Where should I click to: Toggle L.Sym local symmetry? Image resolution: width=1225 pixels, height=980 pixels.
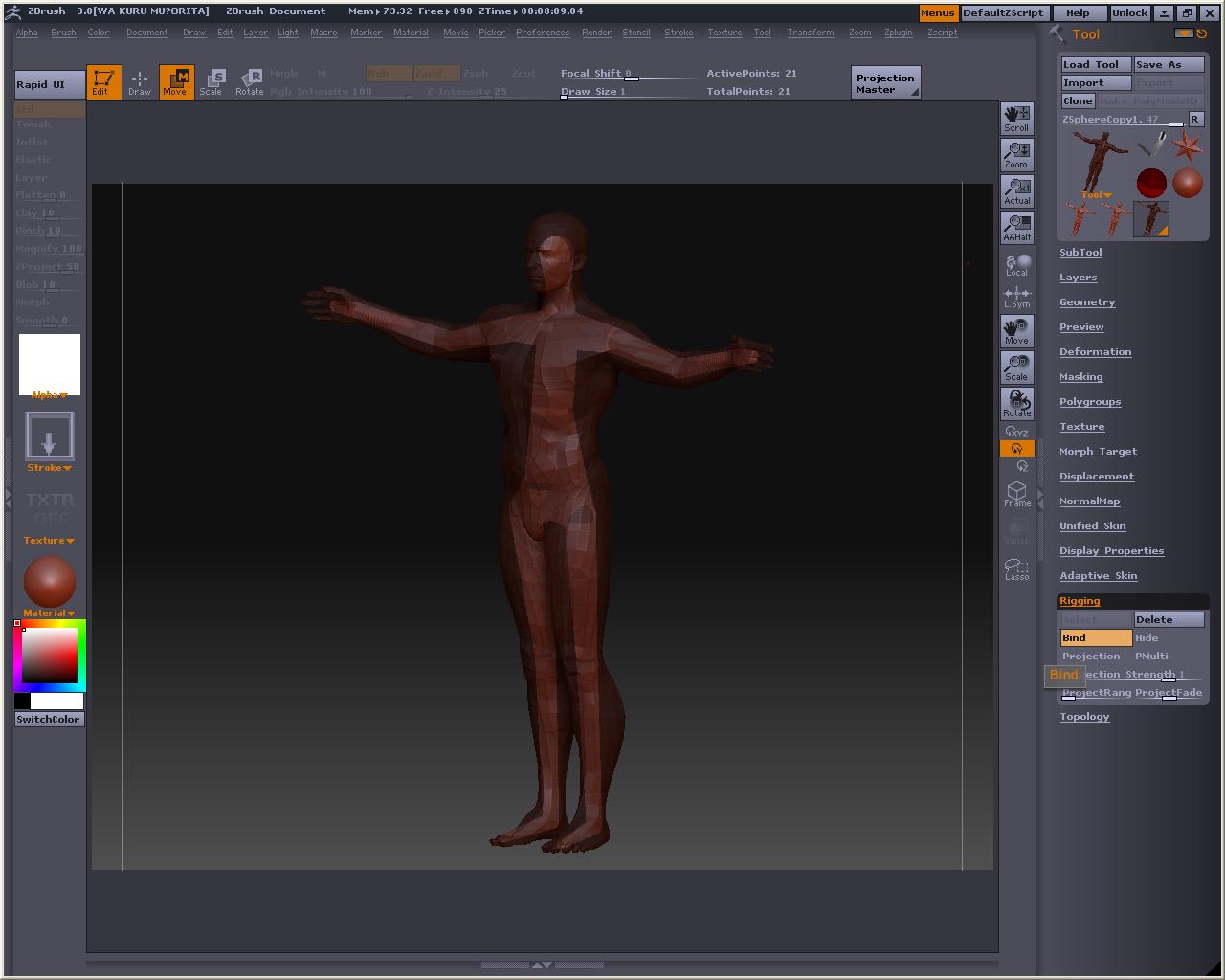[1016, 298]
